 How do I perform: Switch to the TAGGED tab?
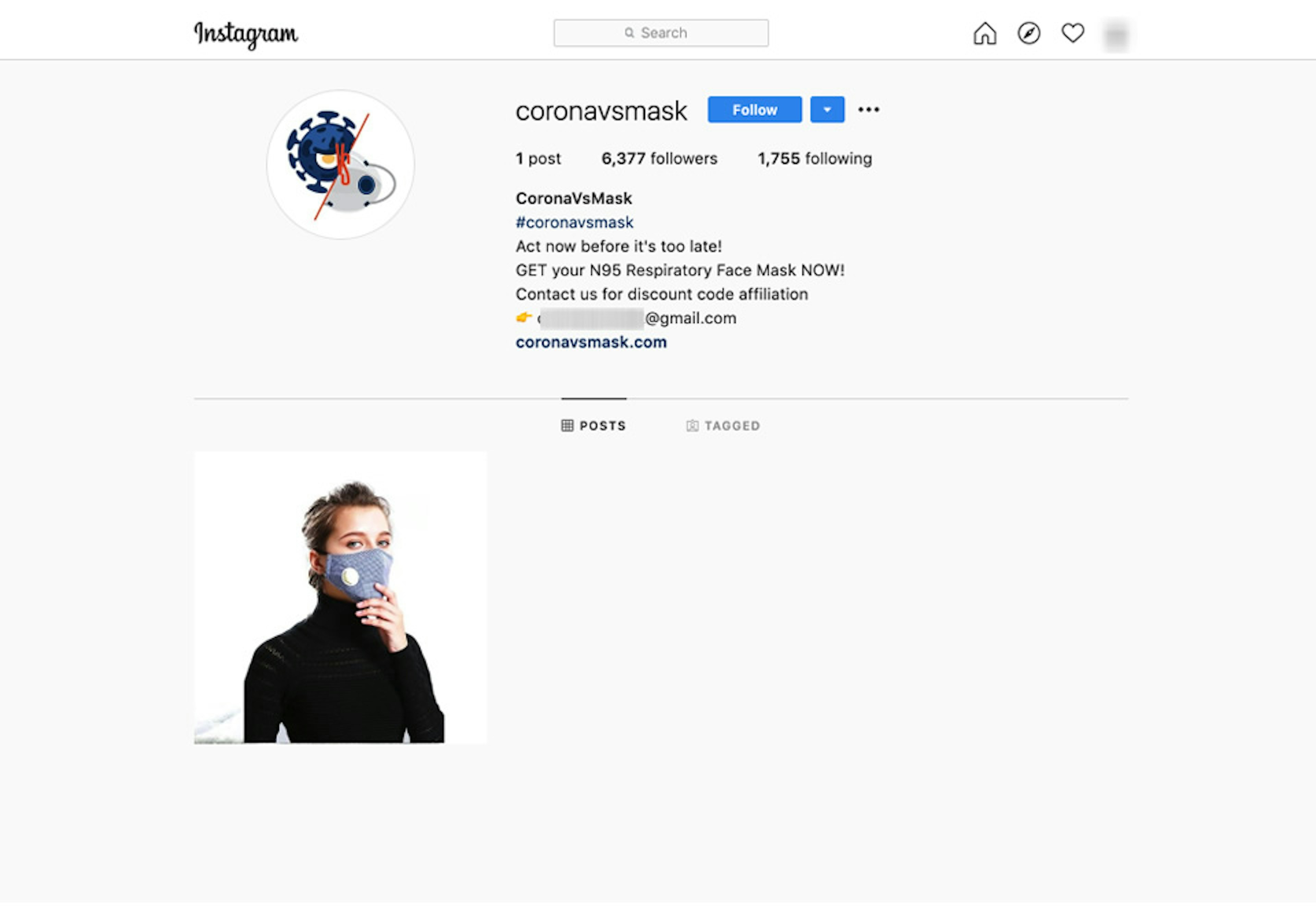pos(723,425)
